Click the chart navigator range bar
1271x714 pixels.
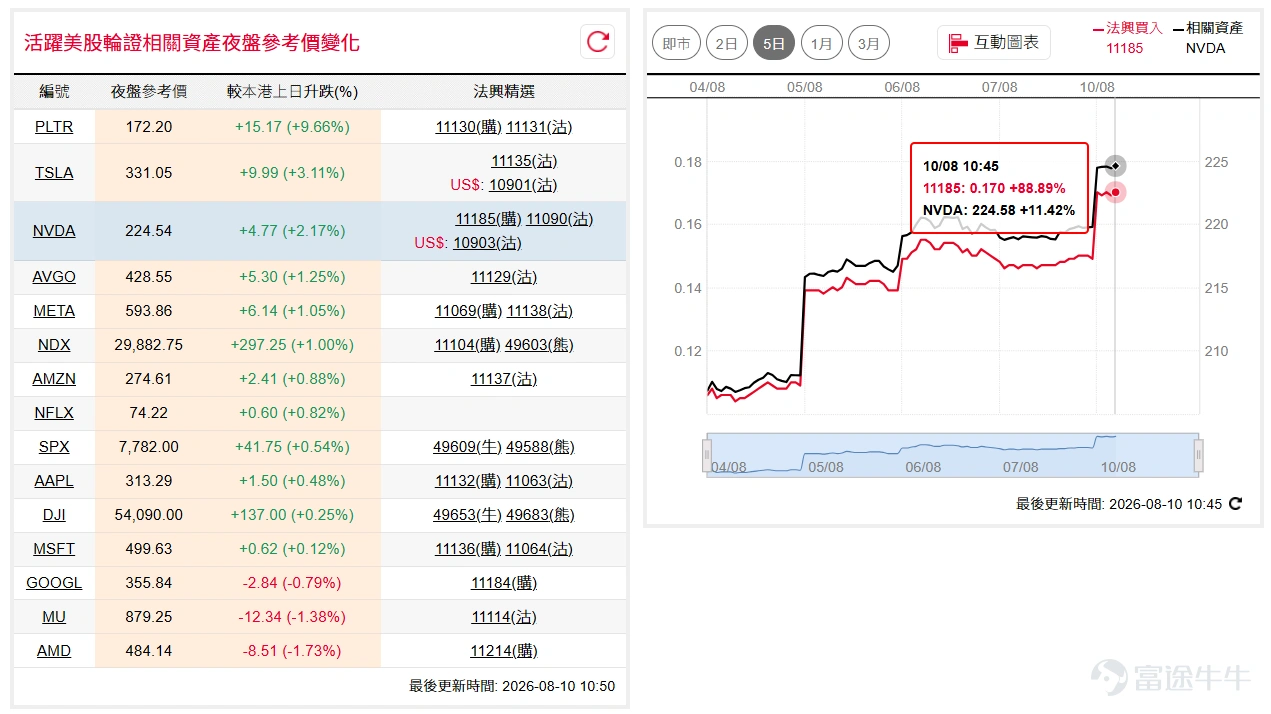point(953,456)
